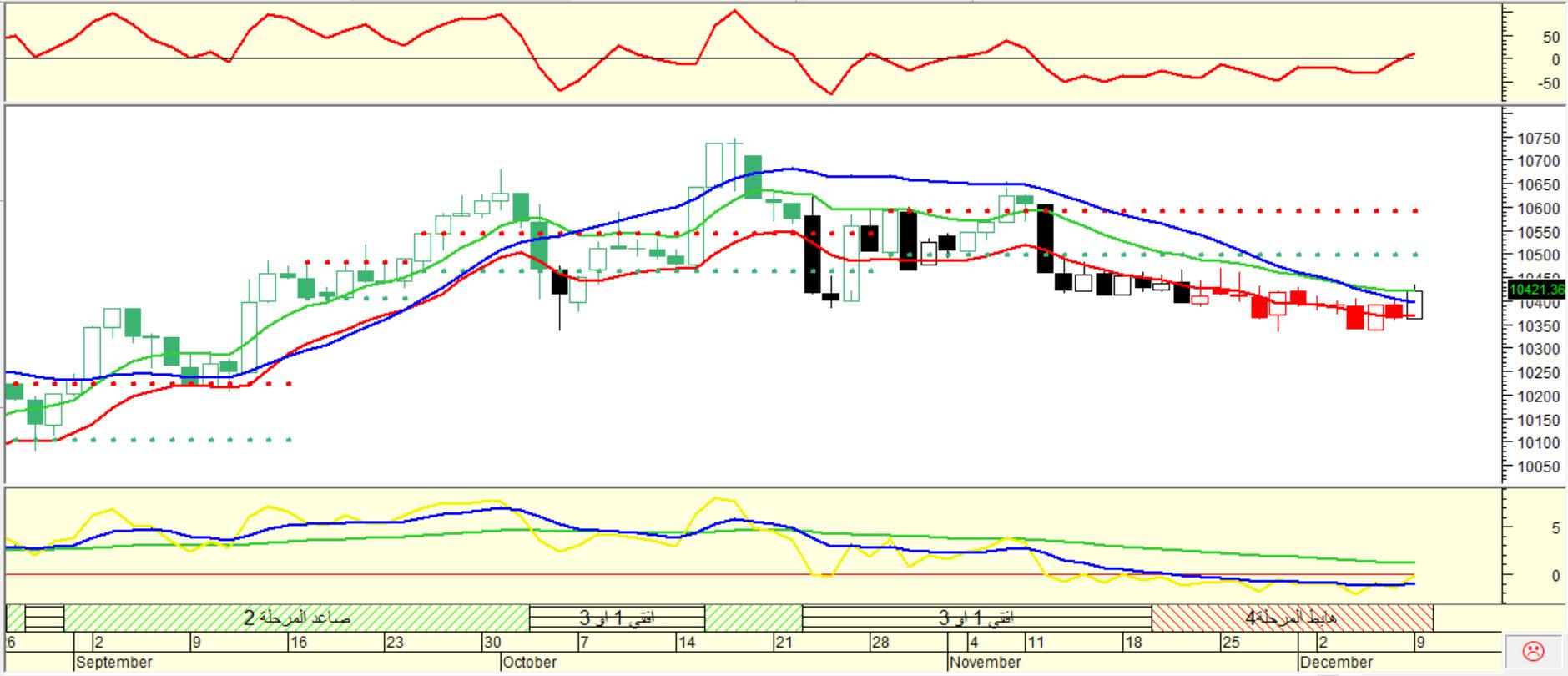This screenshot has width=1568, height=676.
Task: Click the 10700 price axis label
Action: tap(1538, 162)
